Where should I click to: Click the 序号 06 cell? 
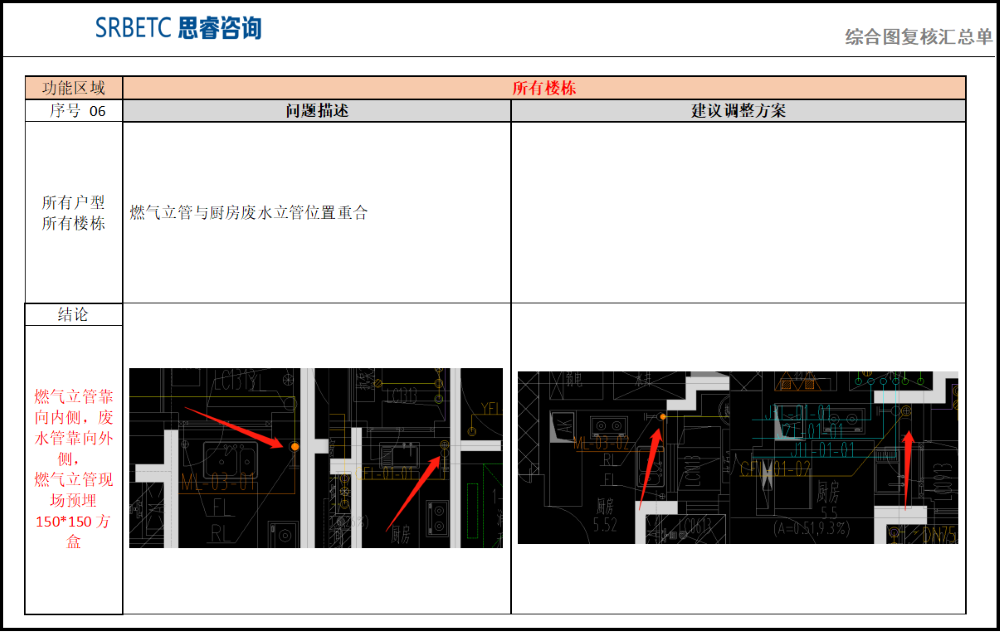74,111
